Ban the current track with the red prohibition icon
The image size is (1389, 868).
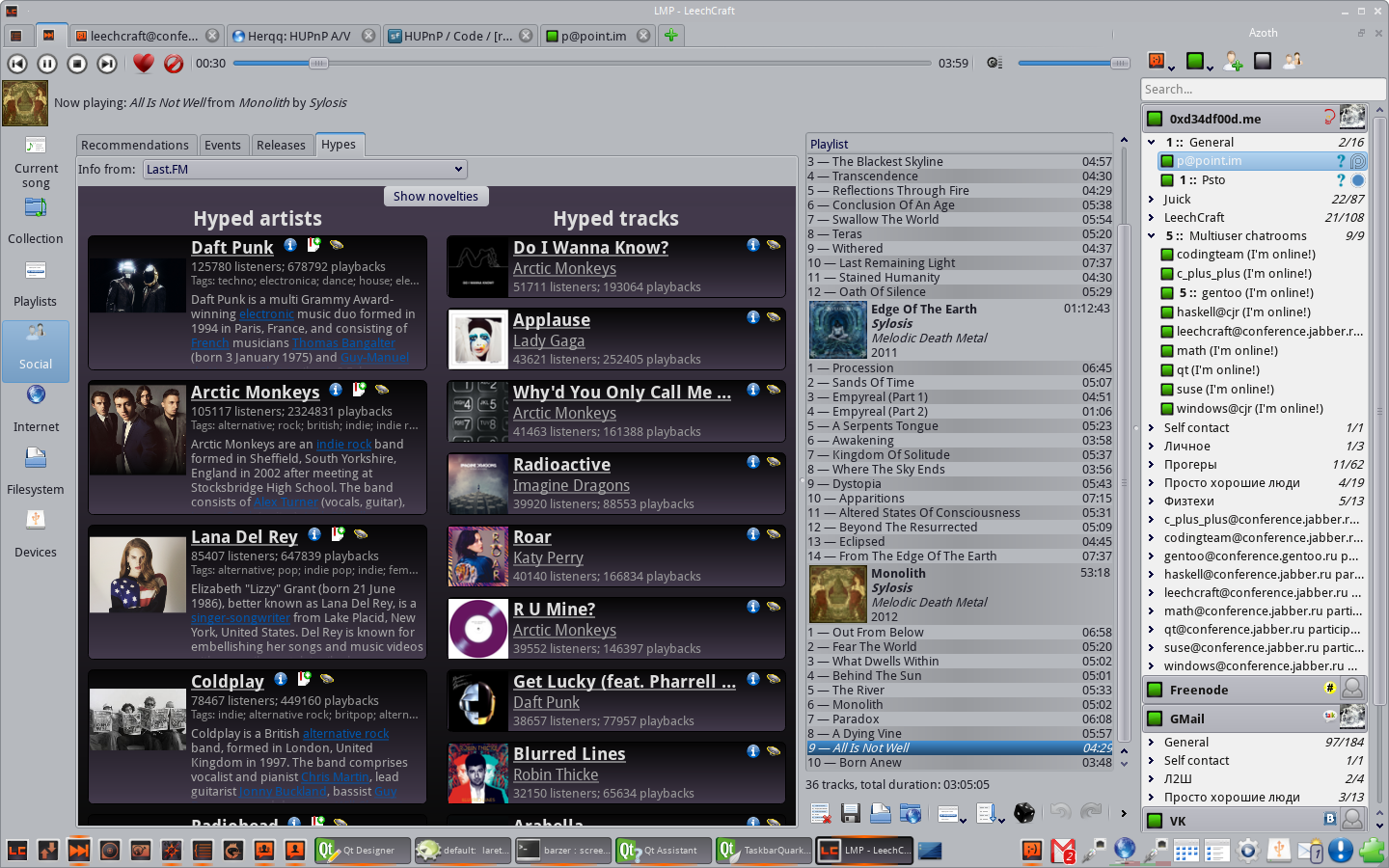(x=174, y=64)
